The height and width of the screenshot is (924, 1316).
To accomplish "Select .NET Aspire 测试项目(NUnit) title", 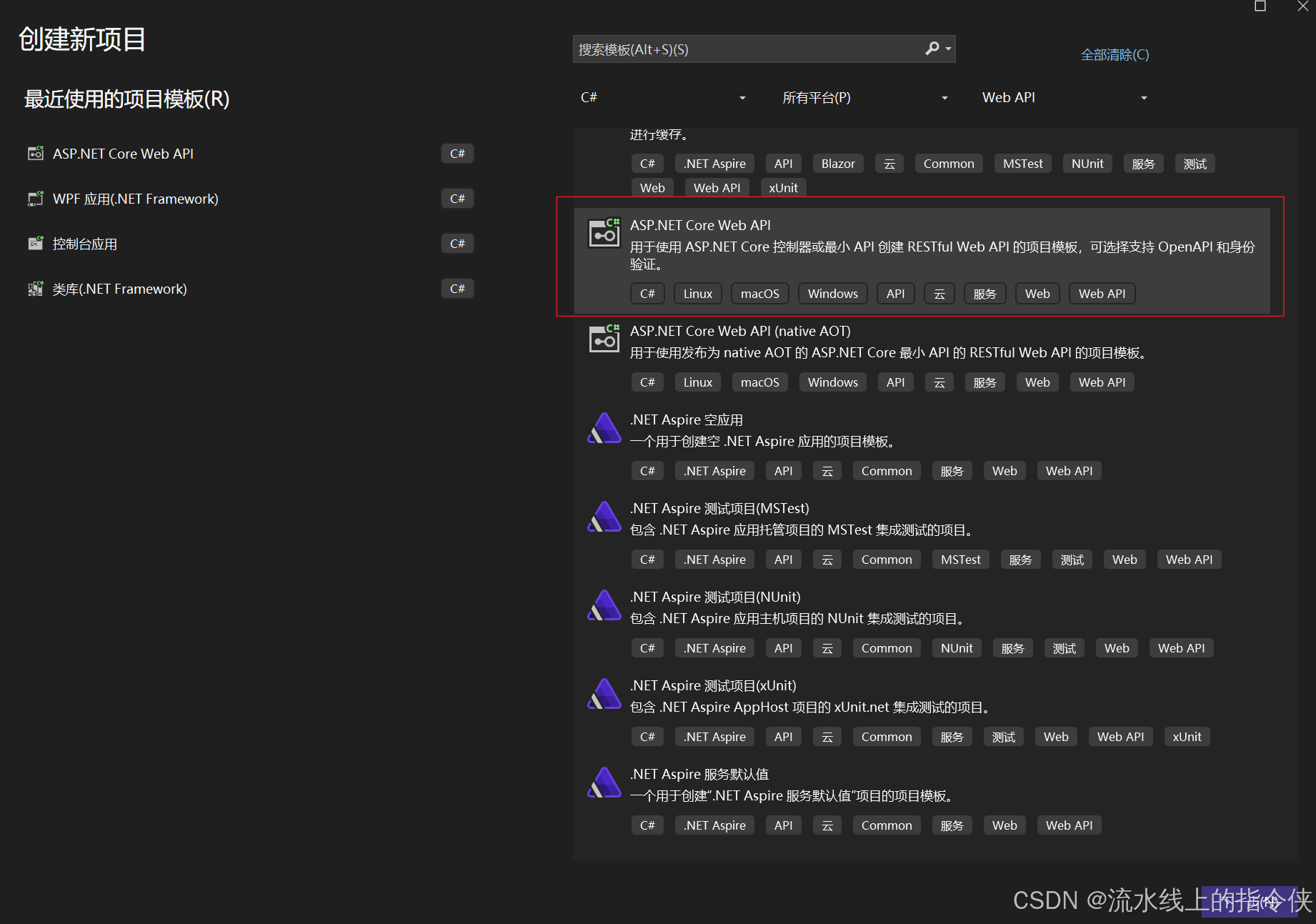I will pos(715,597).
